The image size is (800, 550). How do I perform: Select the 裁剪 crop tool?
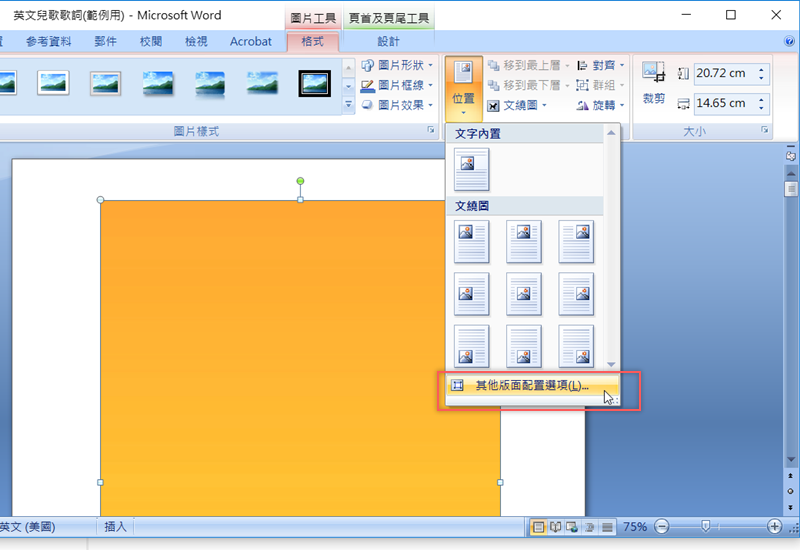(654, 83)
